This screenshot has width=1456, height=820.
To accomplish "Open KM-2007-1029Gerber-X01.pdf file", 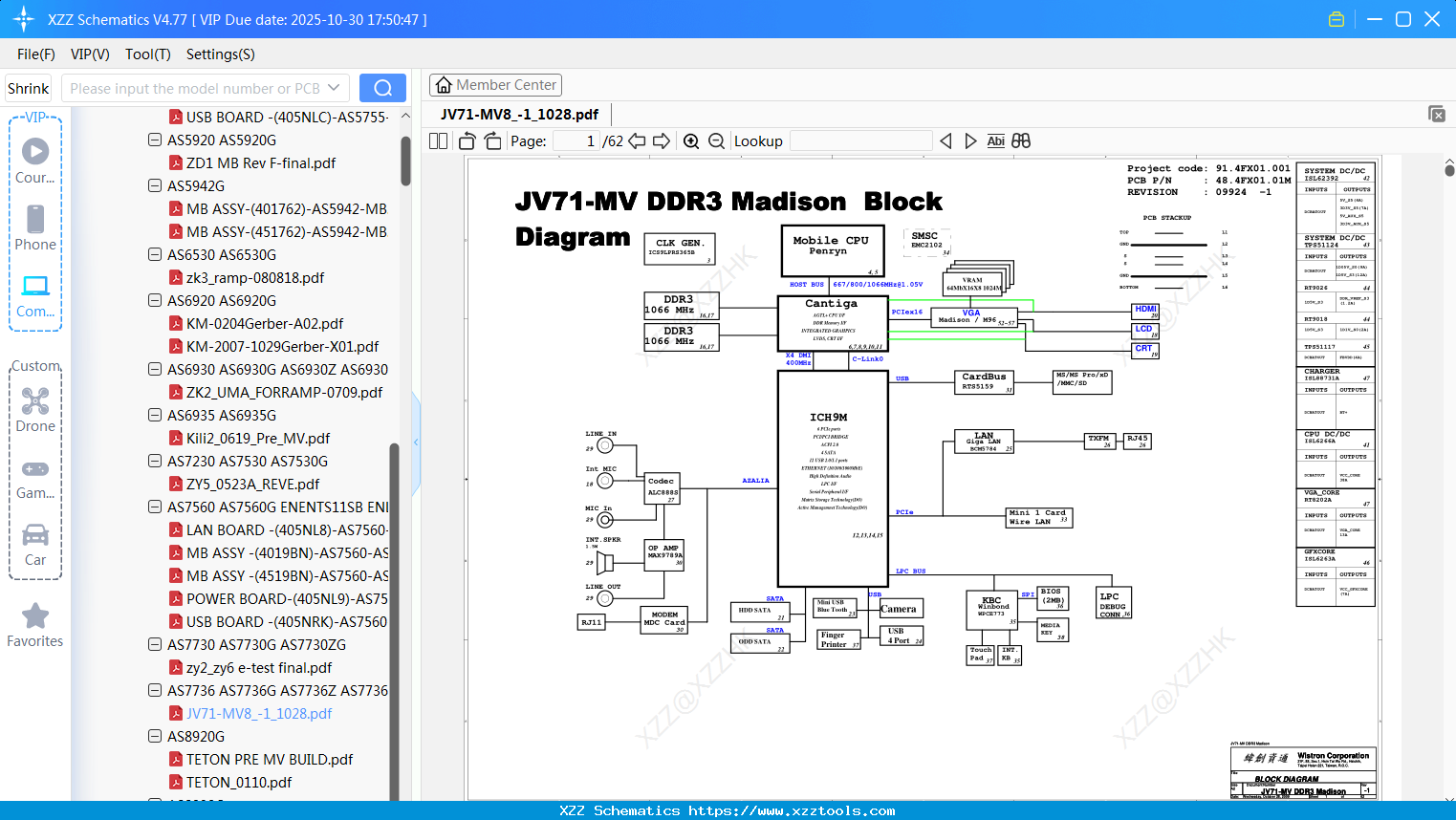I will (x=282, y=346).
